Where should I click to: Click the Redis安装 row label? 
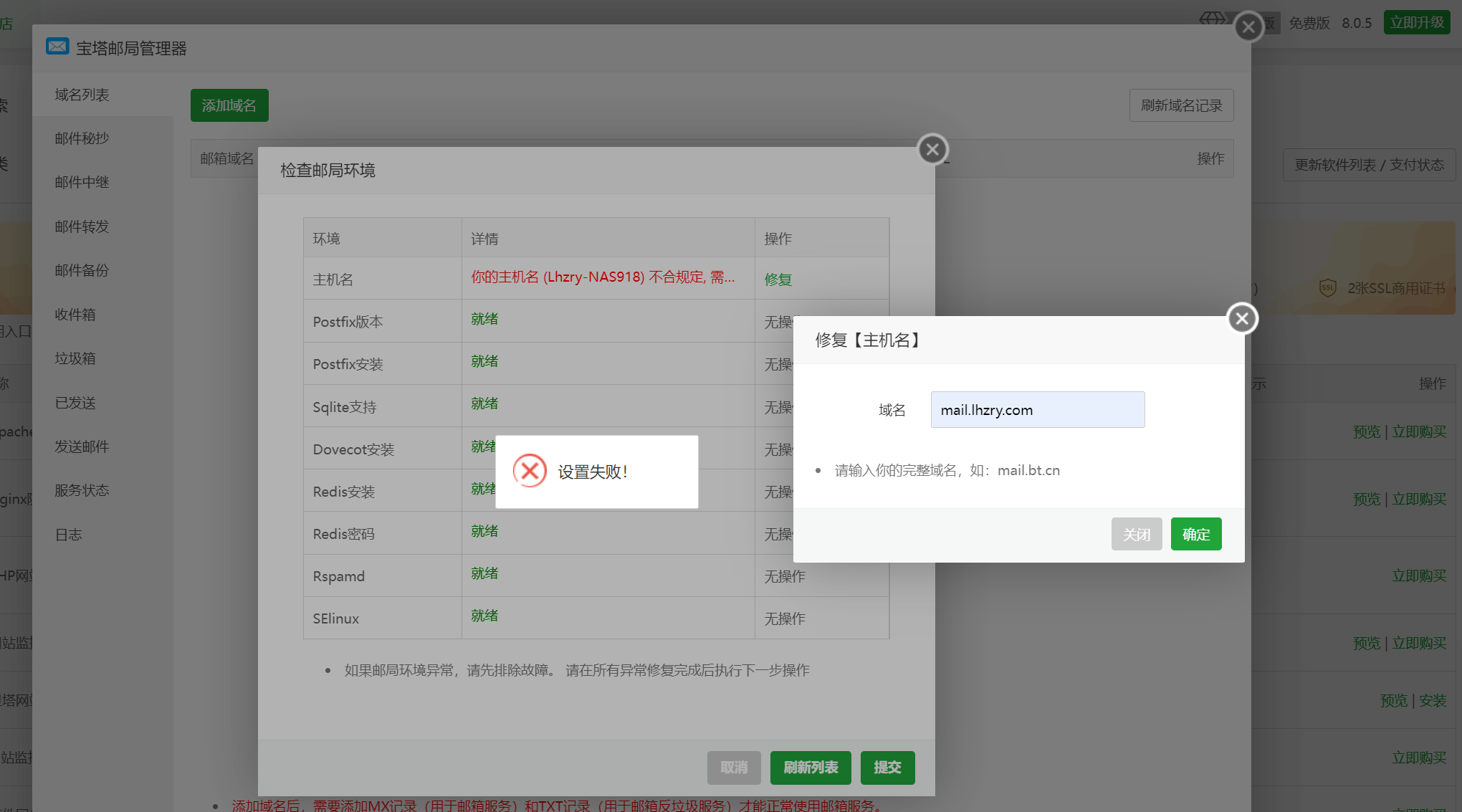(343, 492)
